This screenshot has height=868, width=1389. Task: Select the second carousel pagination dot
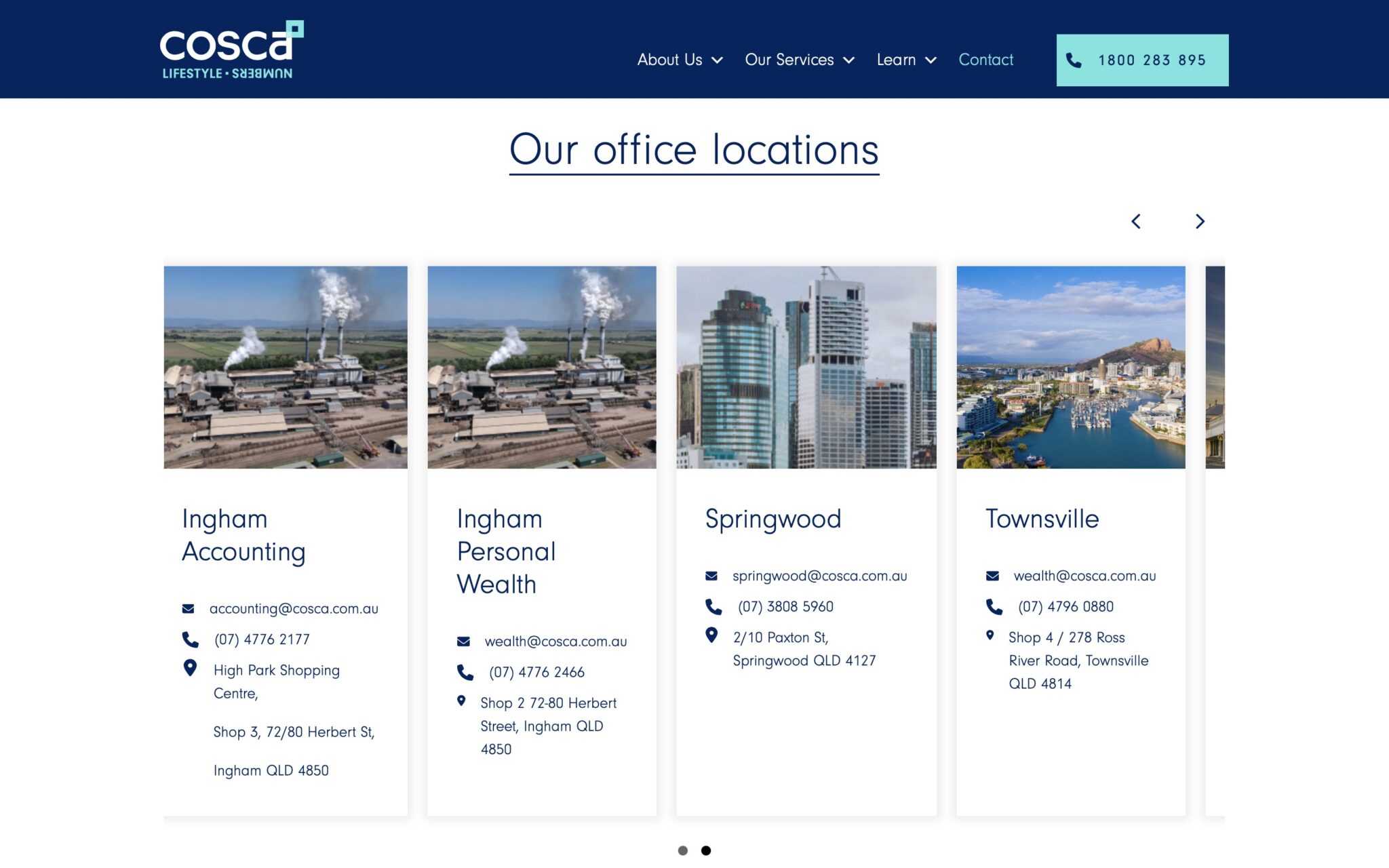point(706,850)
